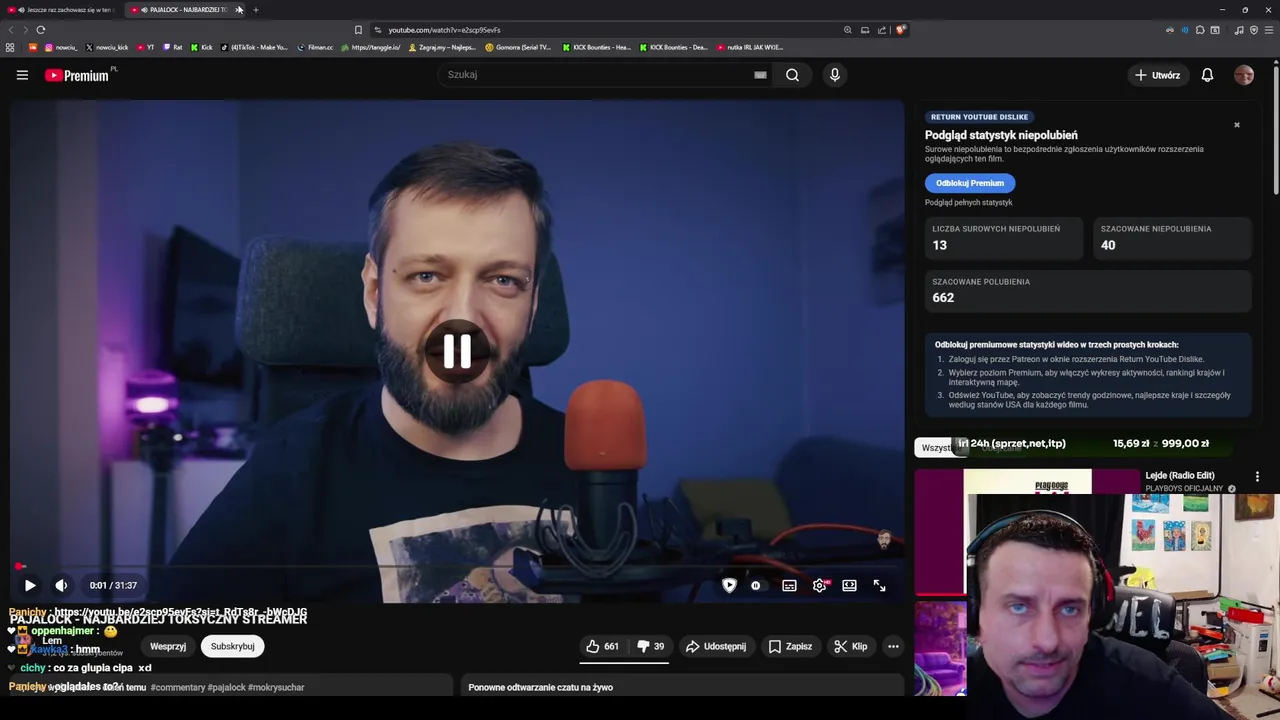Go to YouTube Premium home logo

tap(79, 75)
